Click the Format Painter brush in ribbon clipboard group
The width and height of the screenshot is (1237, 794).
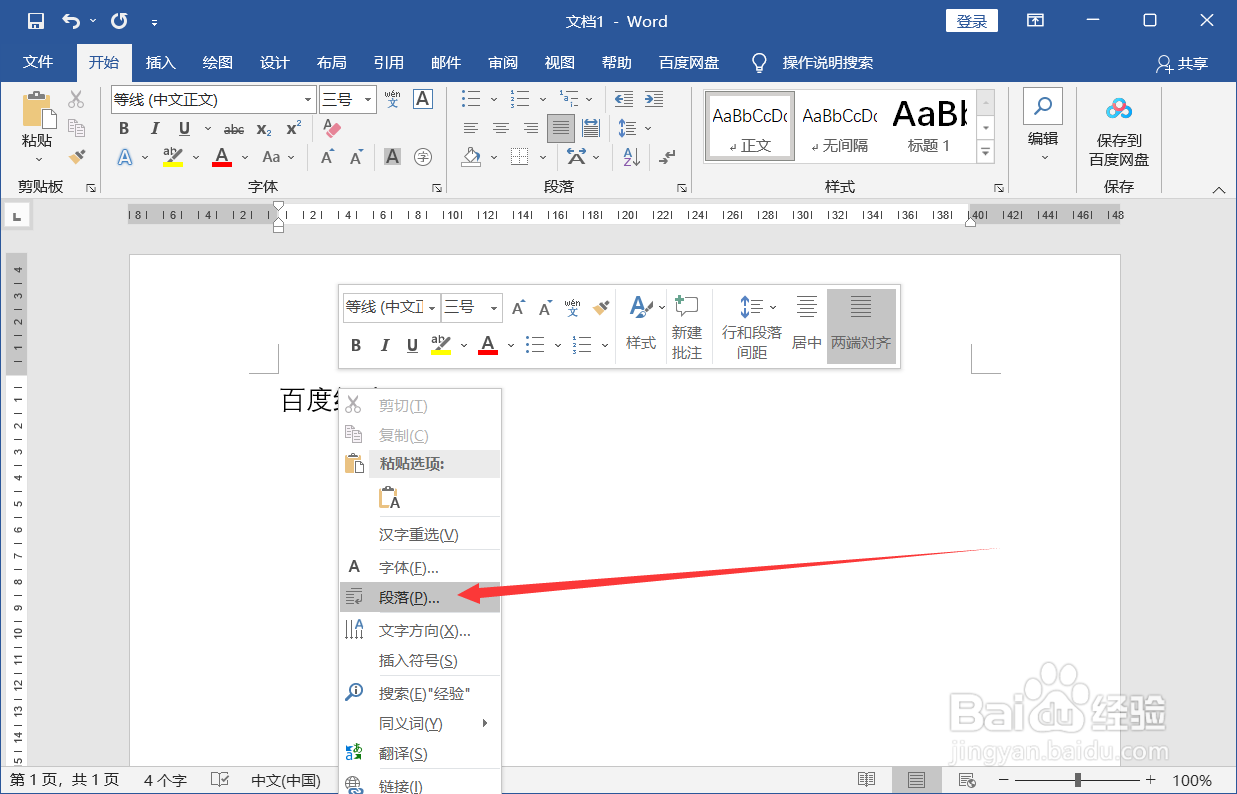coord(77,156)
